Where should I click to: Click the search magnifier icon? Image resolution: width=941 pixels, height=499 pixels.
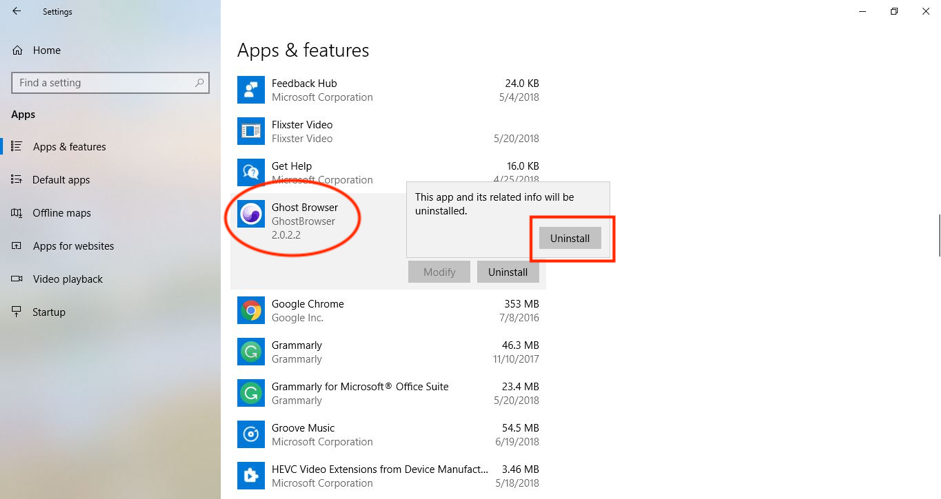pyautogui.click(x=199, y=83)
